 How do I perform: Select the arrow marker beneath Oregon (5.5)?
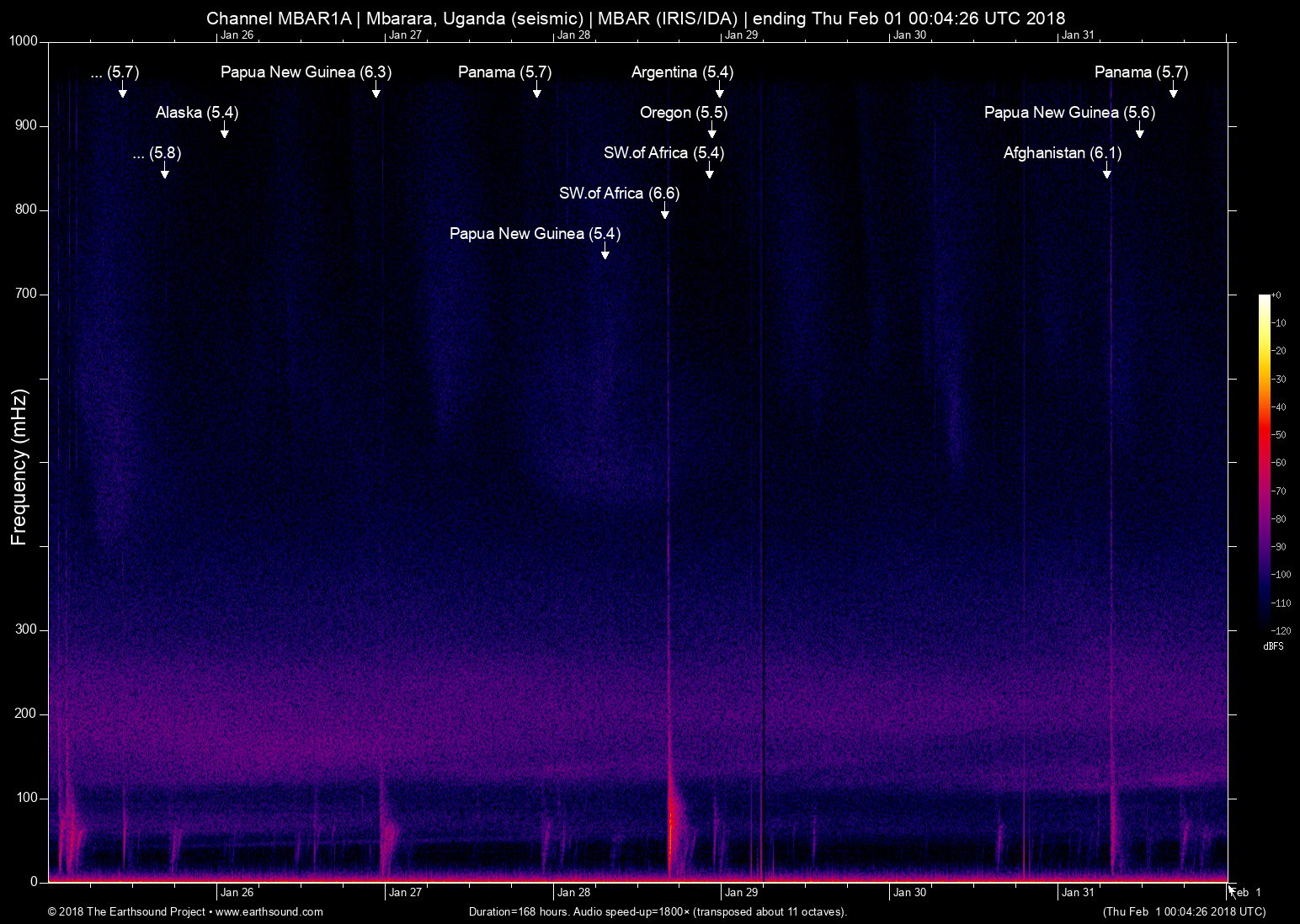pos(711,130)
